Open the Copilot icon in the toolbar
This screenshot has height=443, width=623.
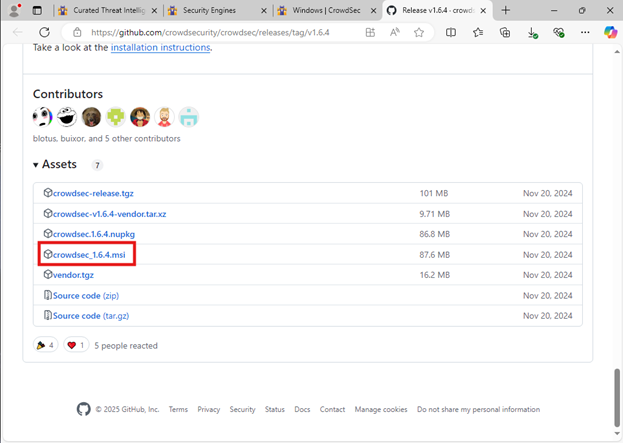(x=609, y=32)
